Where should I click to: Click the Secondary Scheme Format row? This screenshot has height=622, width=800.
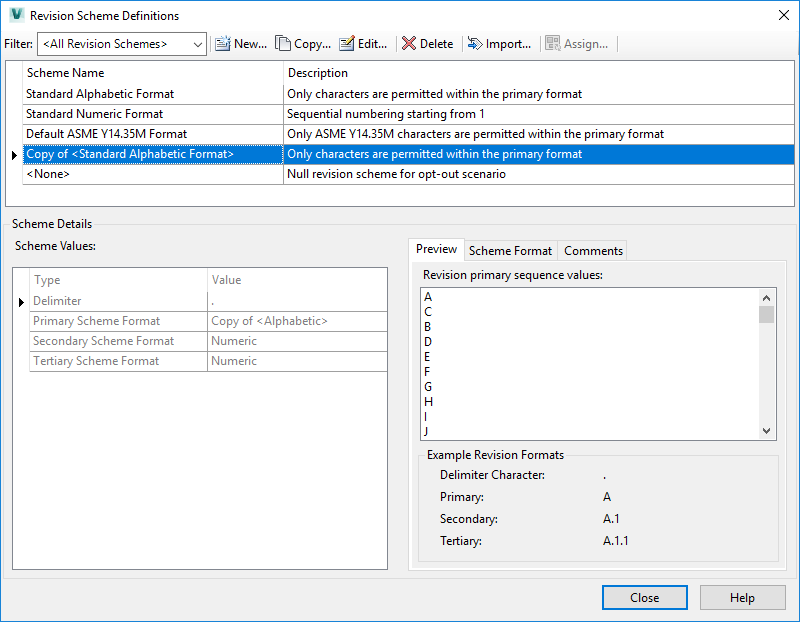pos(208,341)
